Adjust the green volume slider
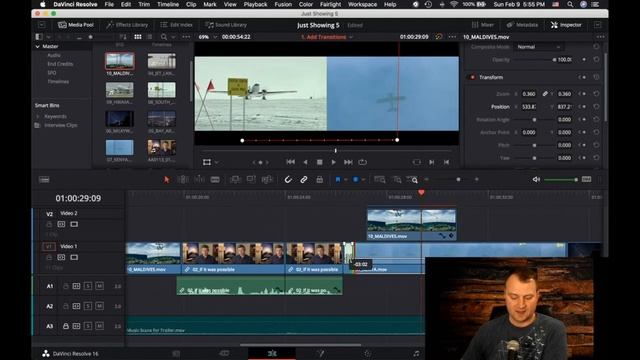The image size is (640, 360). tap(561, 180)
